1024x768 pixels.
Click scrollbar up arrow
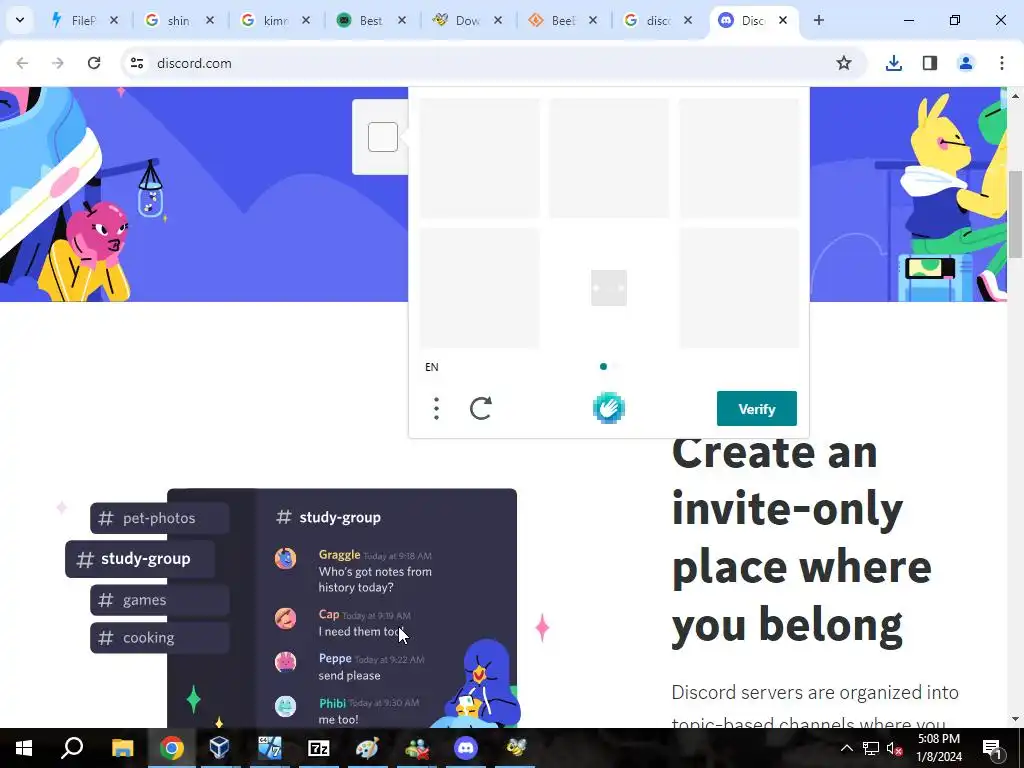click(x=1016, y=95)
